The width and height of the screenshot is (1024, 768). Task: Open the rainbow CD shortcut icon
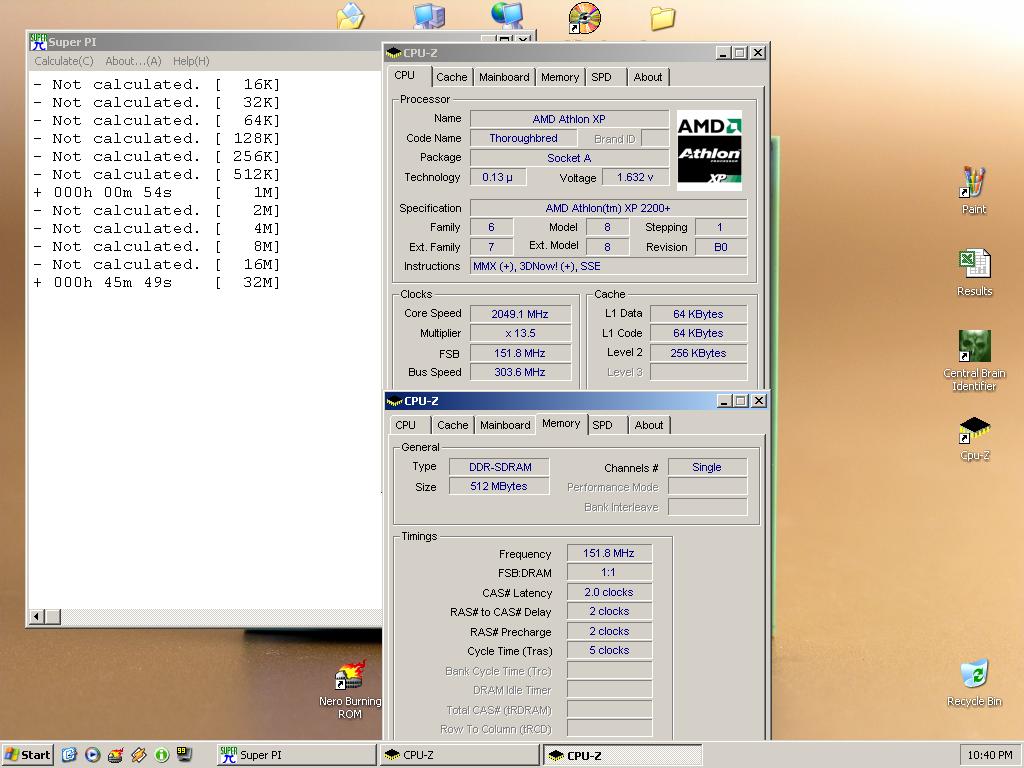click(584, 18)
